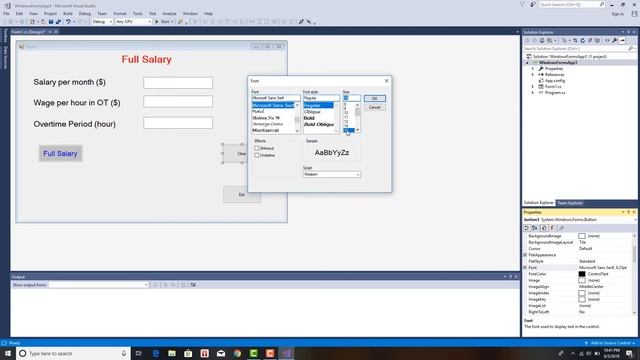Click the Events lightning bolt icon

552,228
